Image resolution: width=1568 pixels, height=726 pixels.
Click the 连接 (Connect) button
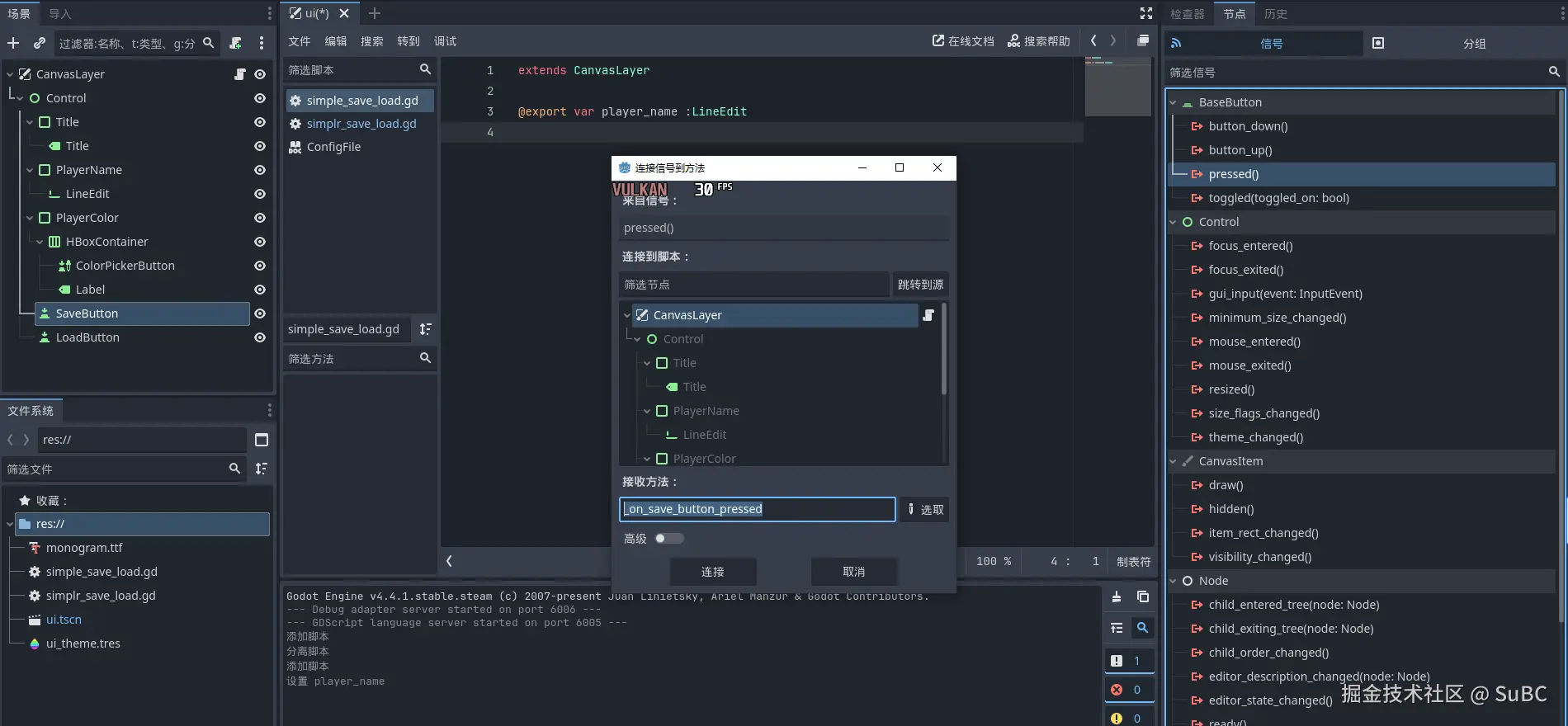[x=712, y=572]
